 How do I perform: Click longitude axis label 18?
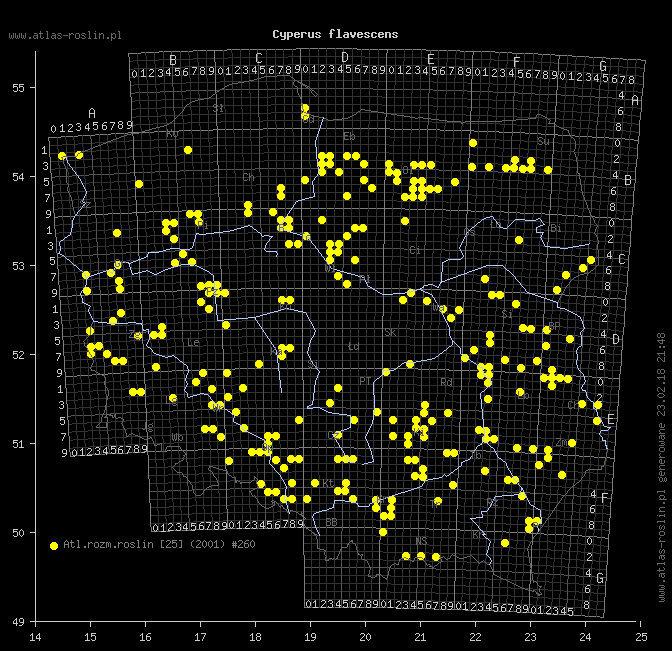pyautogui.click(x=255, y=637)
